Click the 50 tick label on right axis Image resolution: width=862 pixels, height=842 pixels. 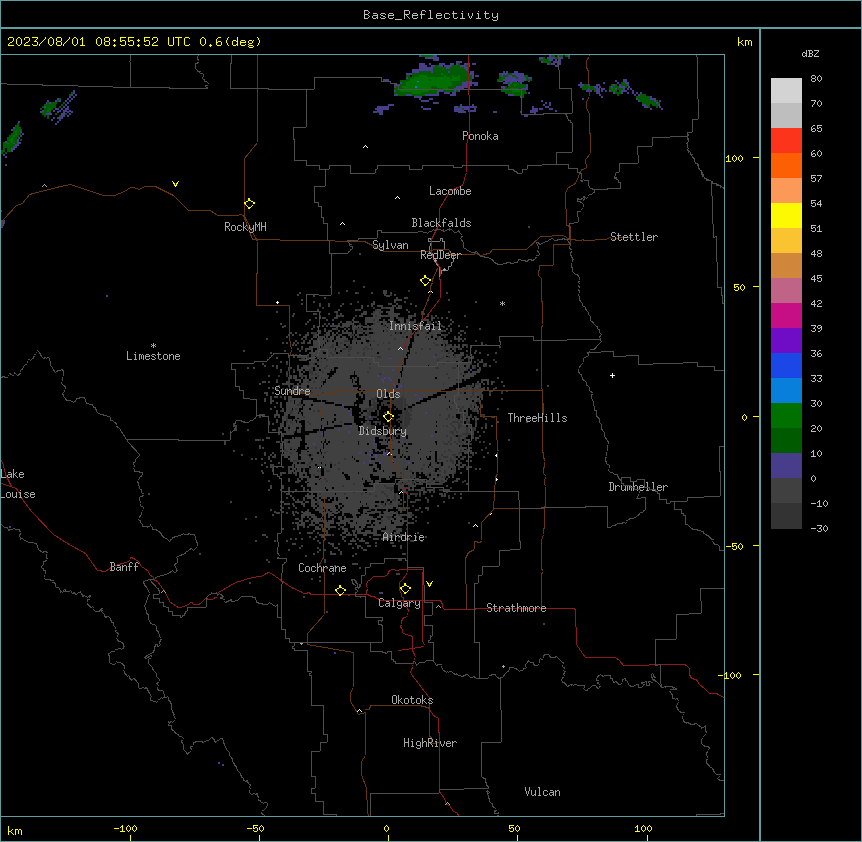pos(739,287)
